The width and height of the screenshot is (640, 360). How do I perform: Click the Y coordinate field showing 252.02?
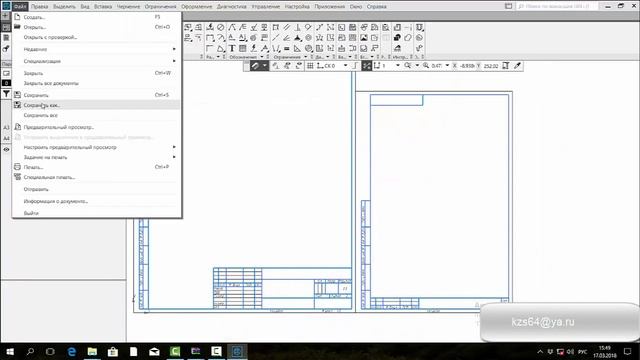pos(491,66)
